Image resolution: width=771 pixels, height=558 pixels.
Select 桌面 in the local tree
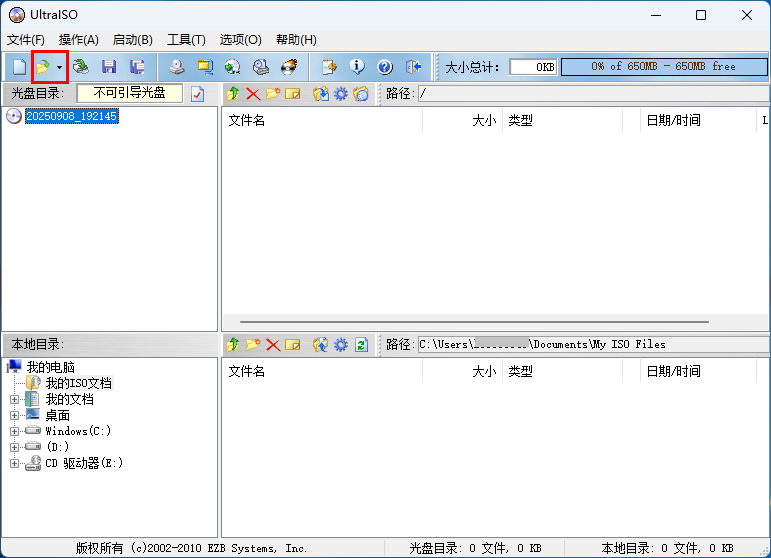point(58,415)
